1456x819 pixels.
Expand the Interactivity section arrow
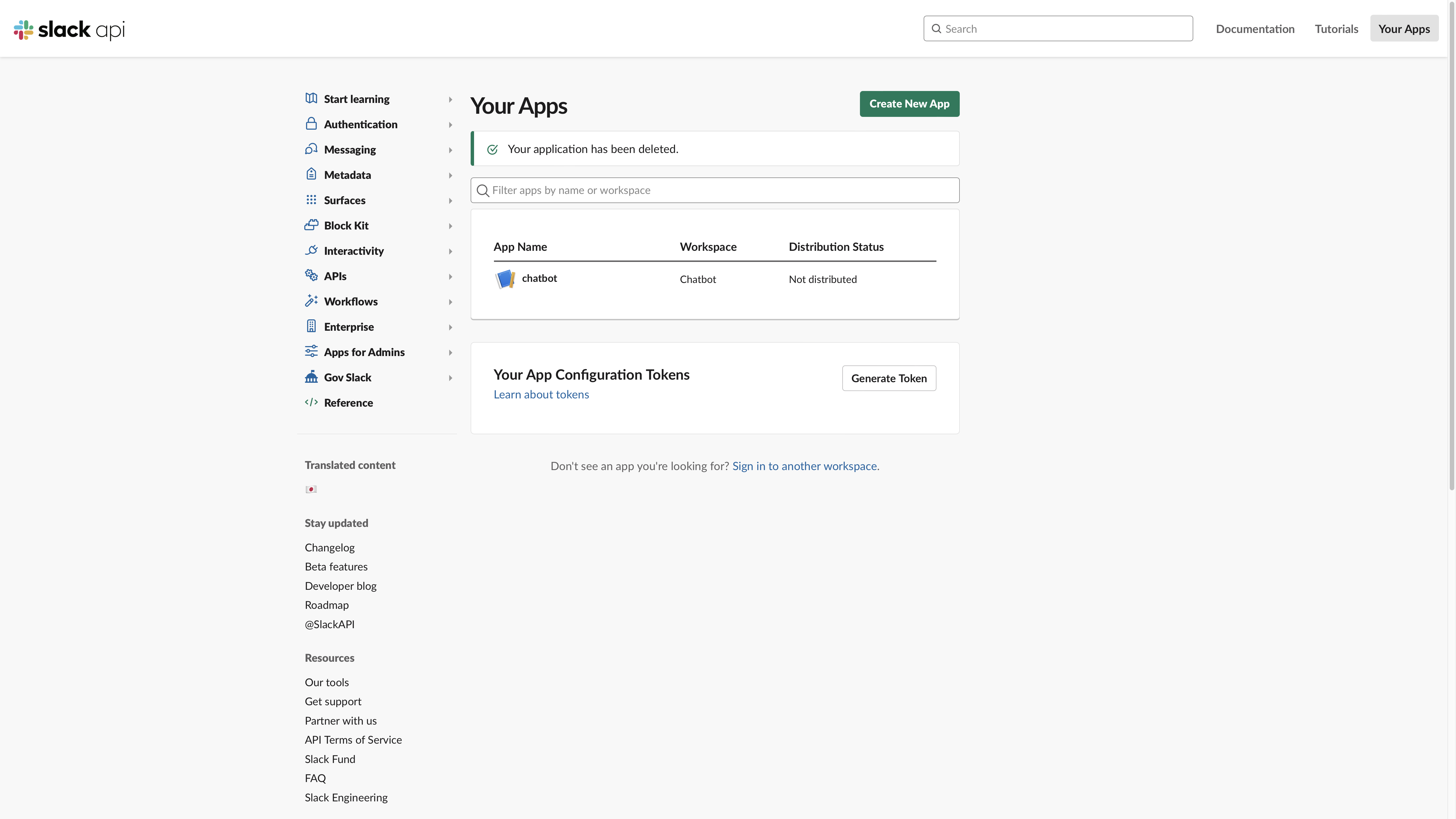pyautogui.click(x=450, y=251)
